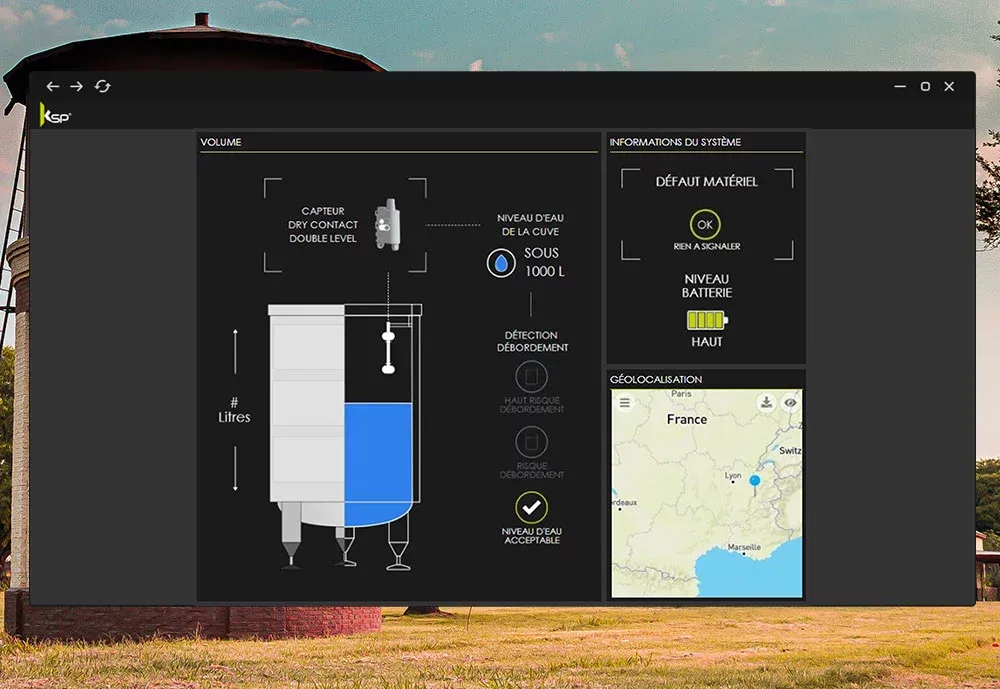Toggle map visibility with the eye icon
Image resolution: width=1000 pixels, height=689 pixels.
coord(790,402)
